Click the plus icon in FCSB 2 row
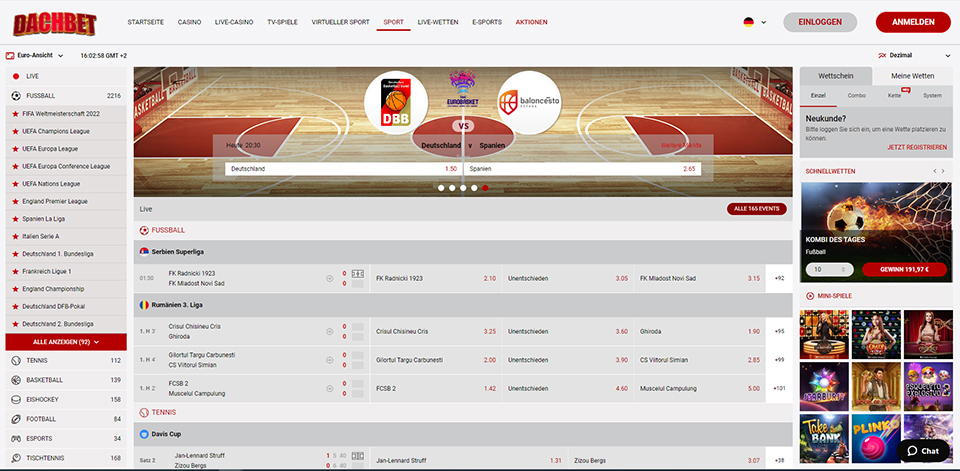The image size is (960, 471). point(330,388)
